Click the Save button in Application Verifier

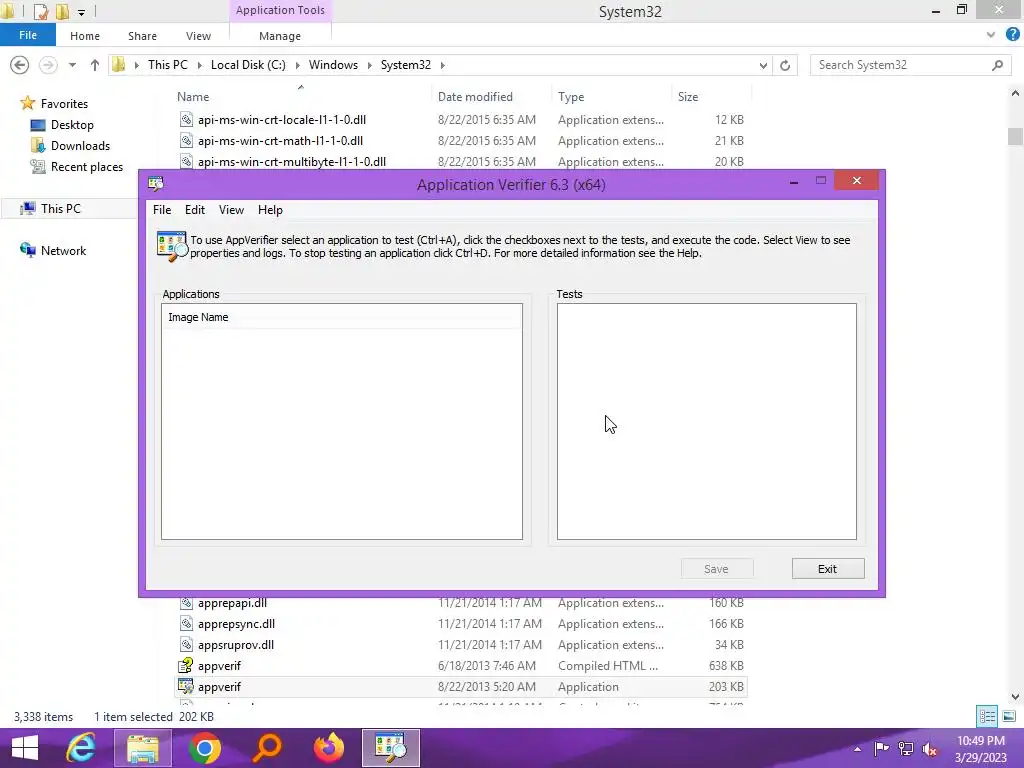coord(716,569)
